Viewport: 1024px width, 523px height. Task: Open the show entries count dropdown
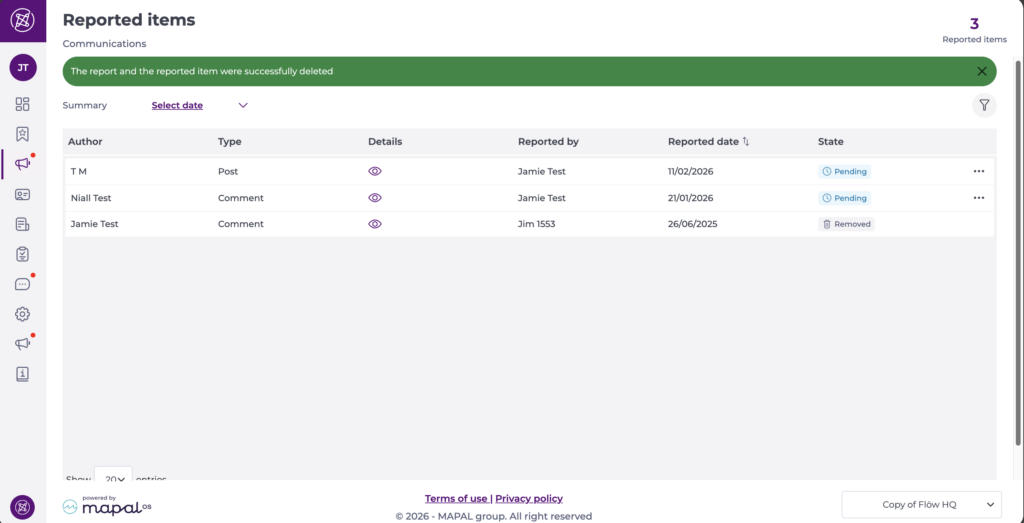pyautogui.click(x=113, y=479)
